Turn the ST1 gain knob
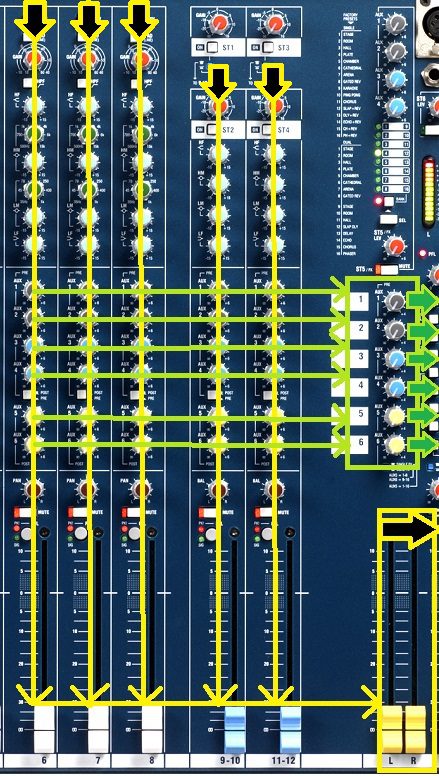This screenshot has height=776, width=439. (x=219, y=23)
